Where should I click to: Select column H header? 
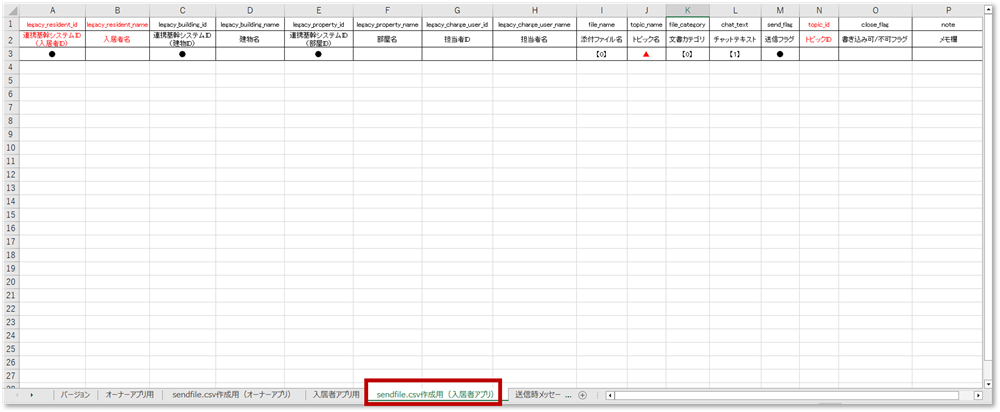tap(534, 11)
